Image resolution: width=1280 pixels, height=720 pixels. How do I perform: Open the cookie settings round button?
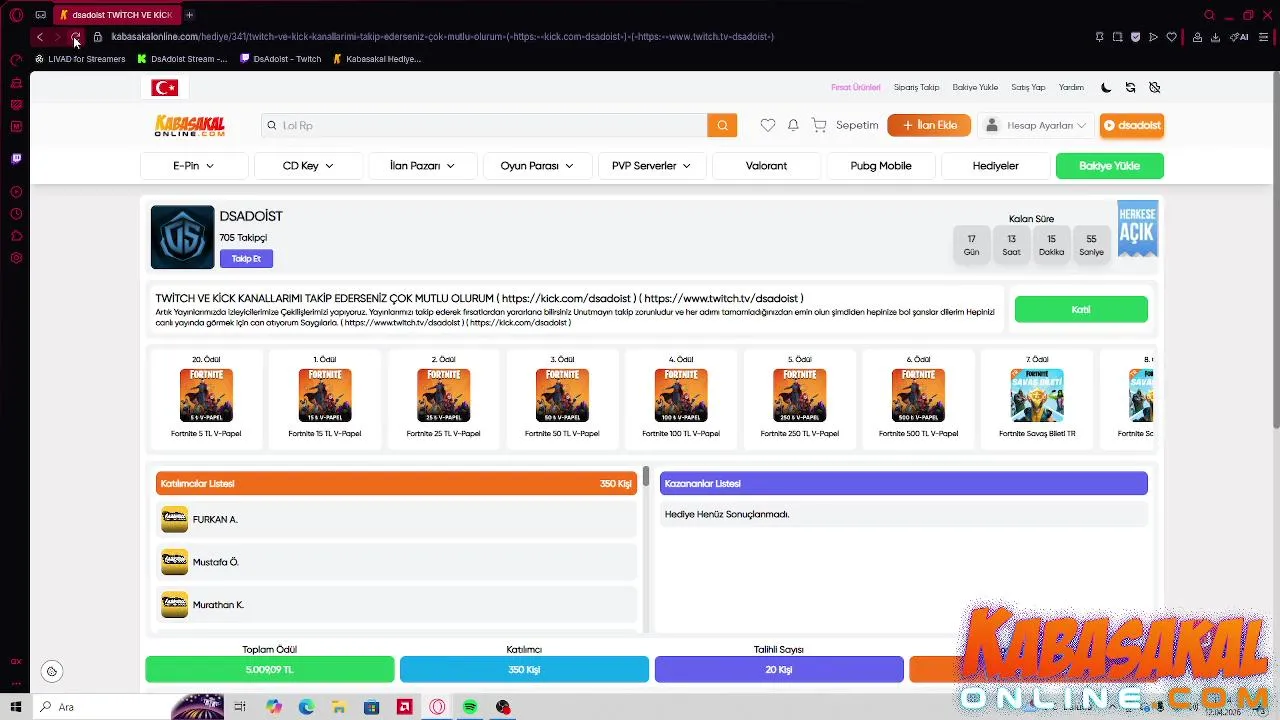coord(52,671)
